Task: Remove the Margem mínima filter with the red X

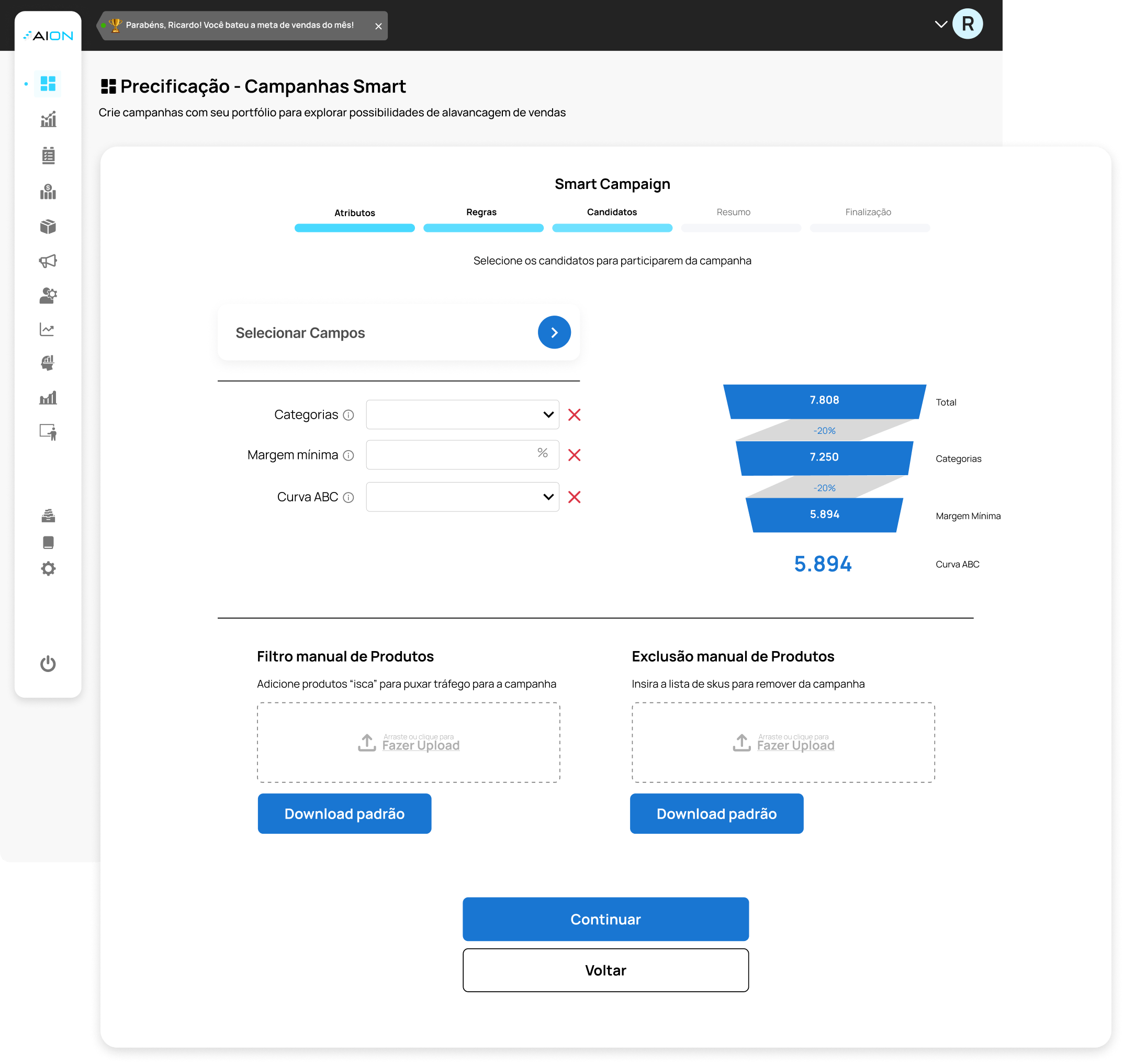Action: 575,454
